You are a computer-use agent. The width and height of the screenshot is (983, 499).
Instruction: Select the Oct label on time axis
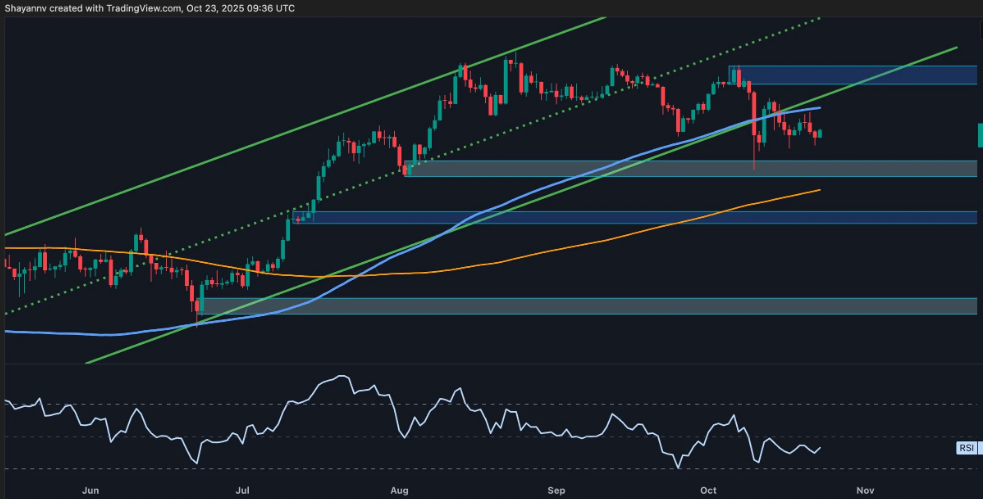[x=709, y=490]
